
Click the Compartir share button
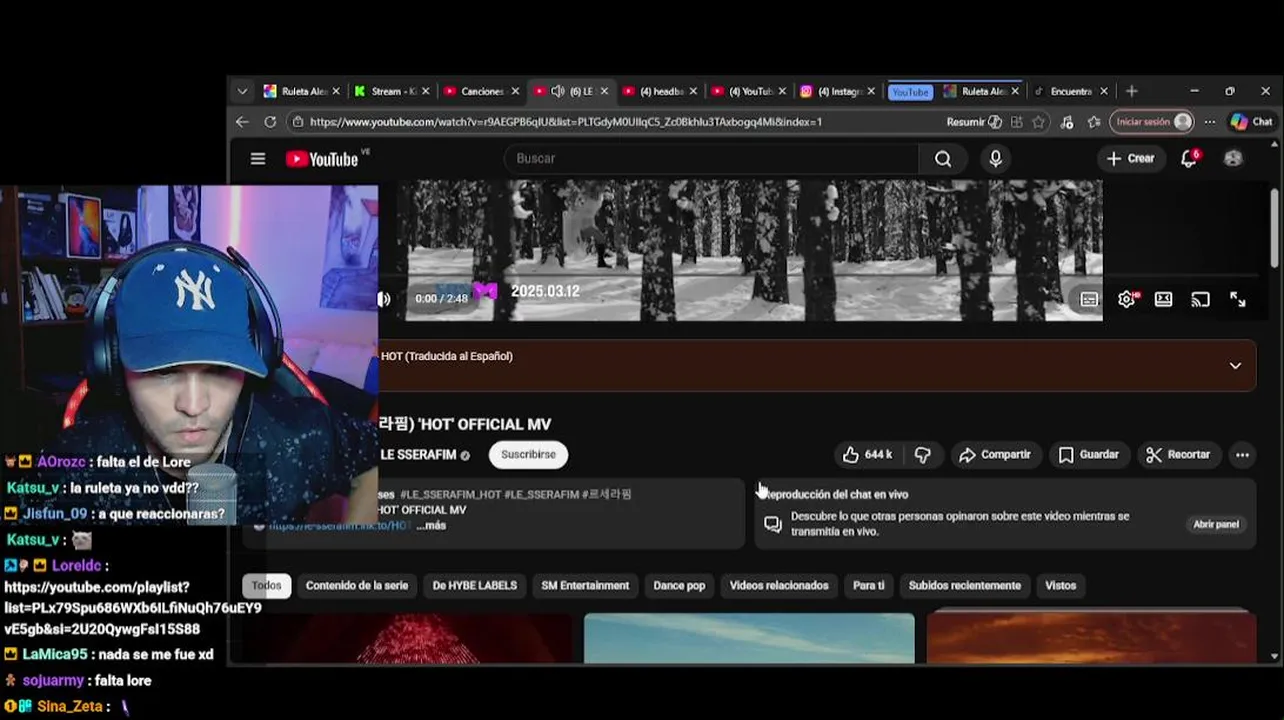[x=995, y=454]
